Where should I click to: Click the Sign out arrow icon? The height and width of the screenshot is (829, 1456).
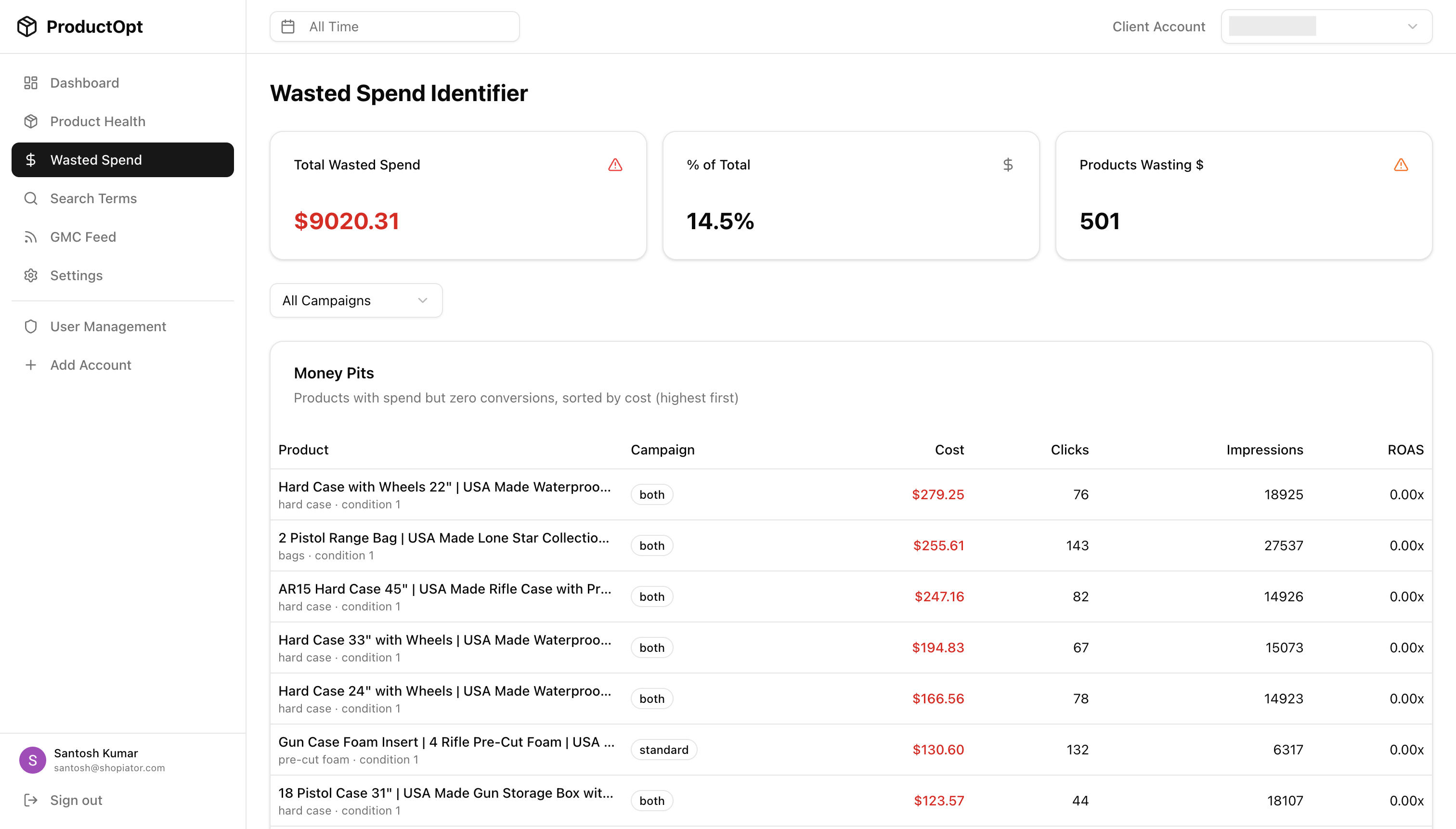pyautogui.click(x=31, y=800)
